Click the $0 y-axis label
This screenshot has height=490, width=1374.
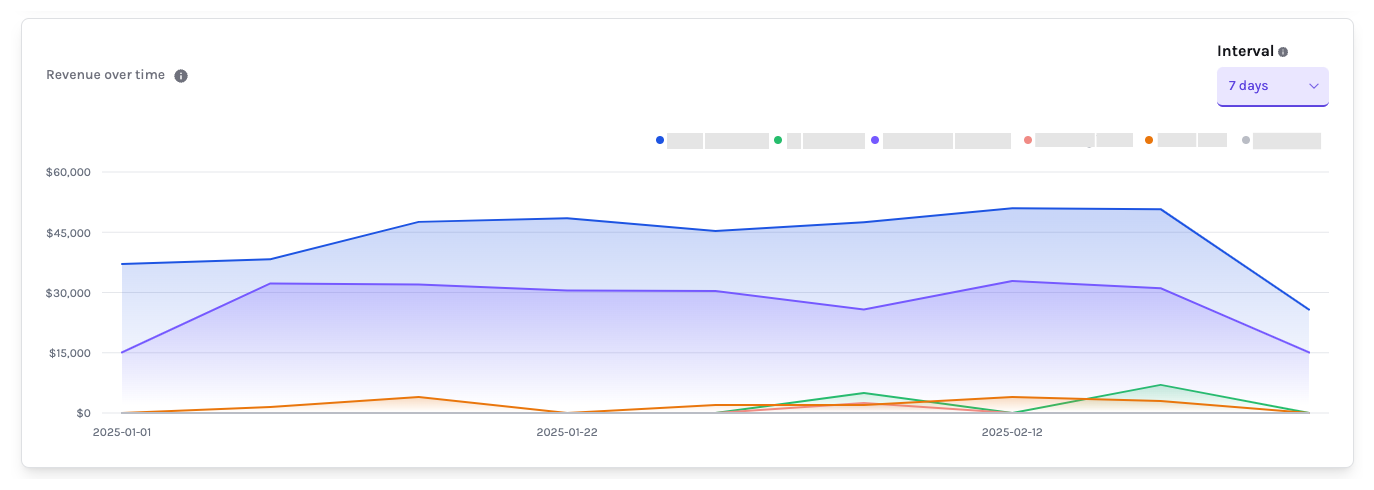pos(83,413)
